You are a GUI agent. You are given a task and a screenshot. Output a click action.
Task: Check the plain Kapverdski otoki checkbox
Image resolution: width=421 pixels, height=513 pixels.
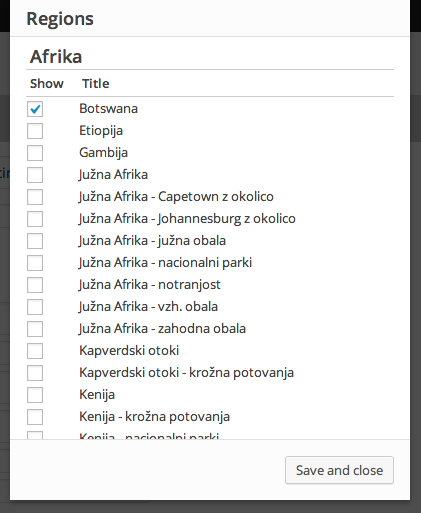point(35,351)
